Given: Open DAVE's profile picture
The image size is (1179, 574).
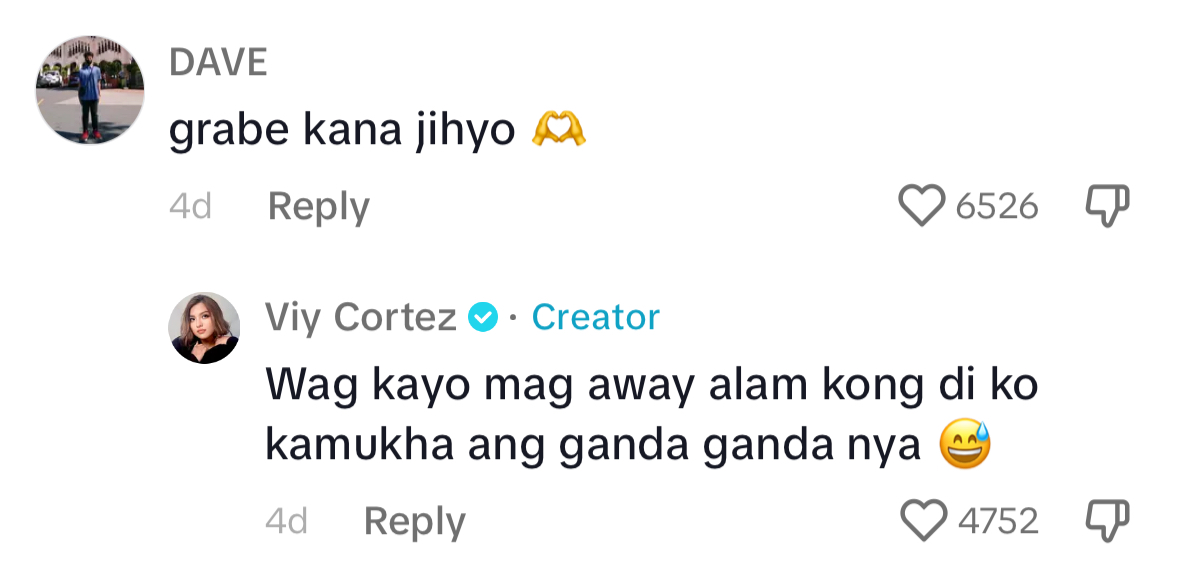Looking at the screenshot, I should [x=90, y=90].
